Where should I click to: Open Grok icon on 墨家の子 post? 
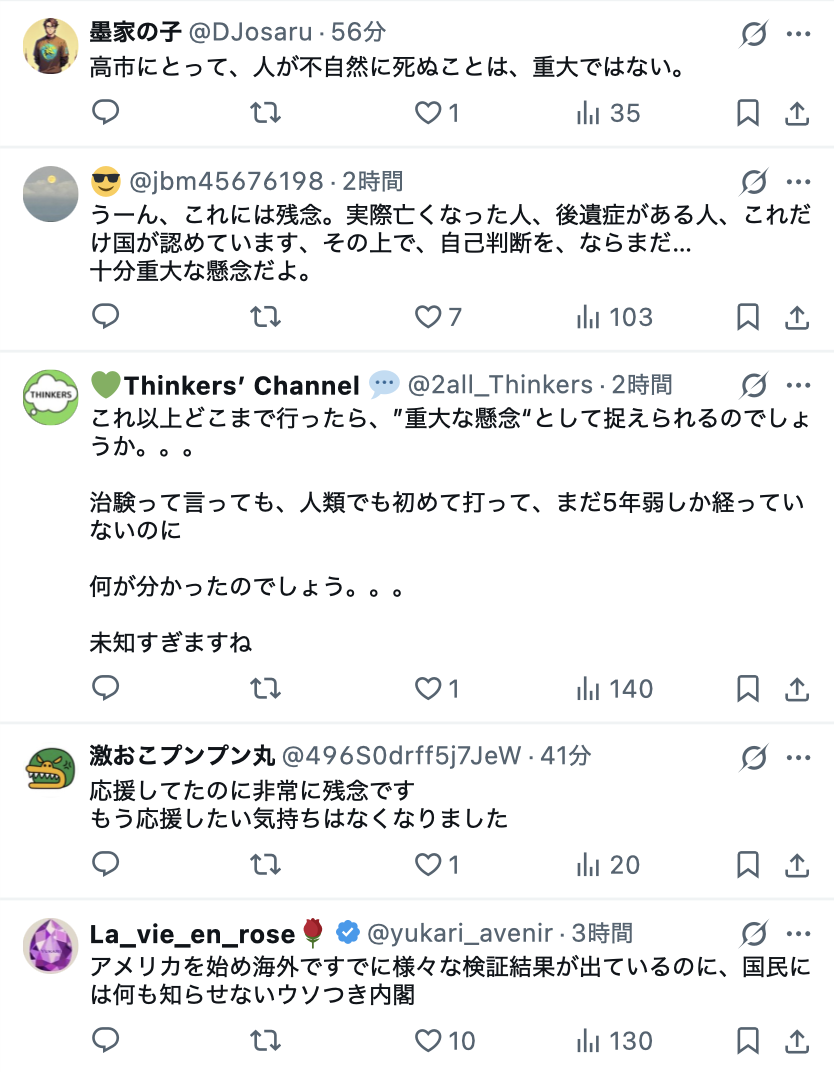(x=754, y=35)
